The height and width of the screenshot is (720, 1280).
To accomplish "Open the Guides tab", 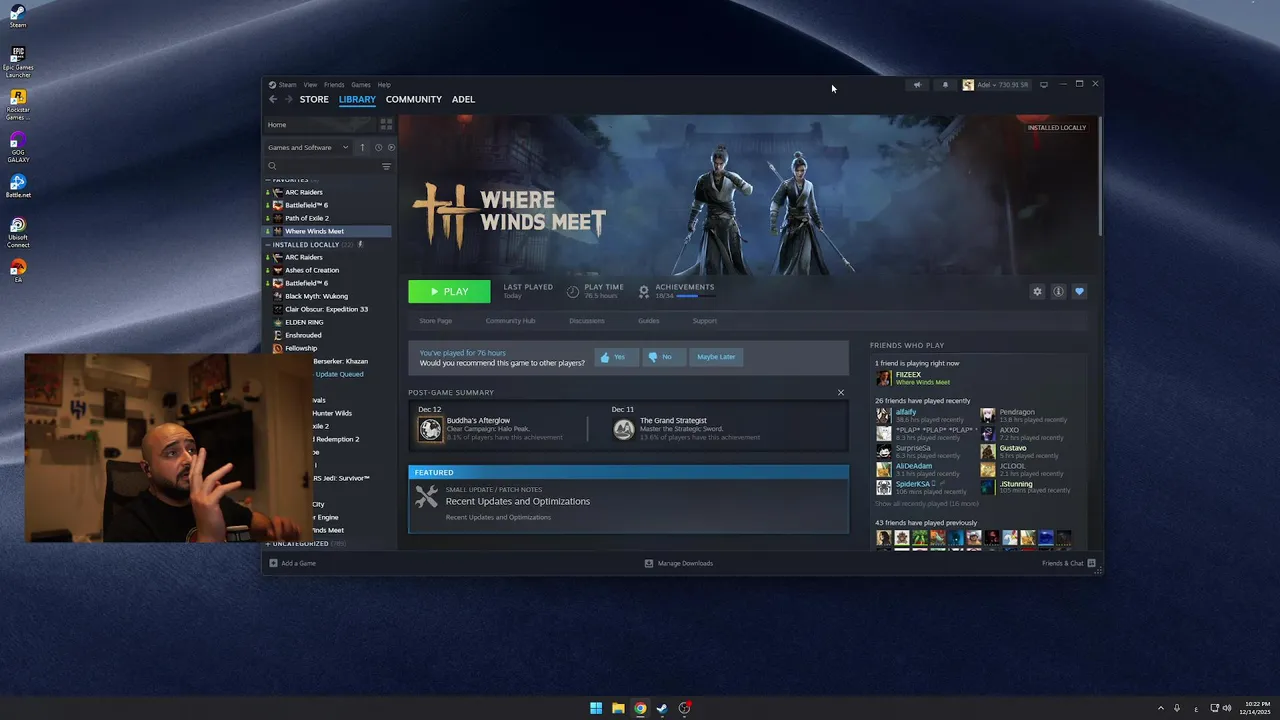I will (x=649, y=321).
